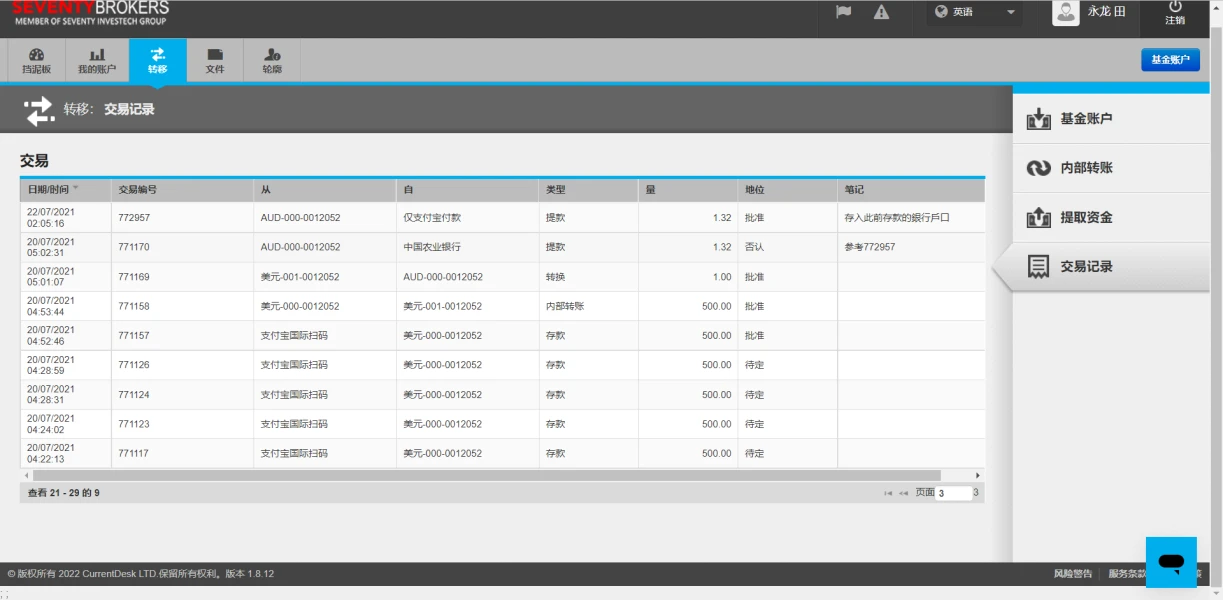Expand the 英语 language dropdown

974,12
